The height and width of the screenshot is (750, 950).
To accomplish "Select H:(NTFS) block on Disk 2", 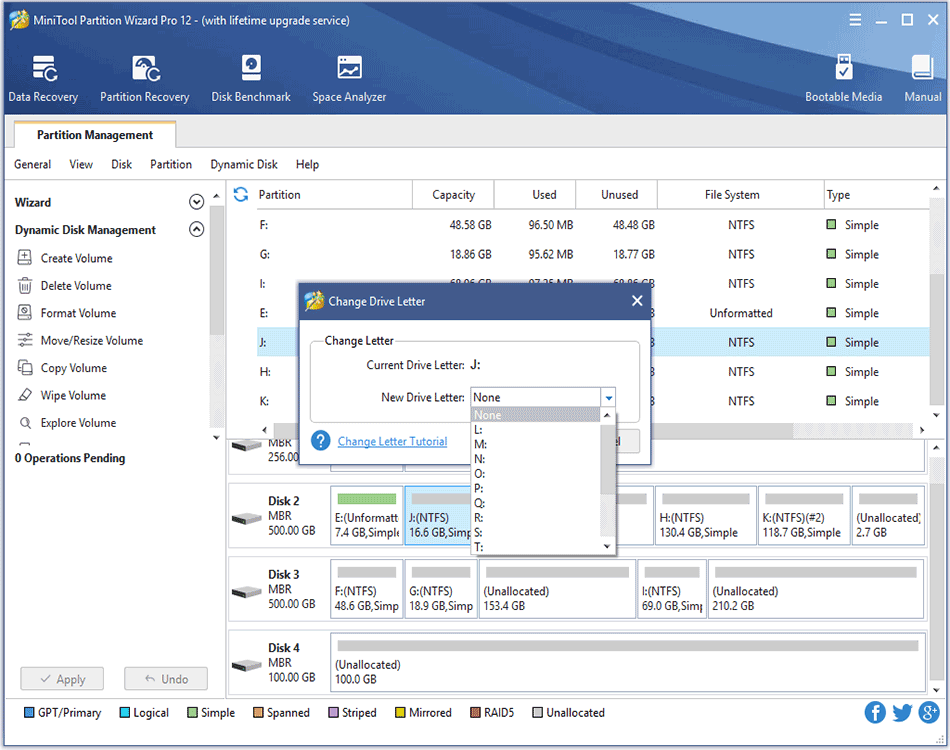I will (706, 516).
